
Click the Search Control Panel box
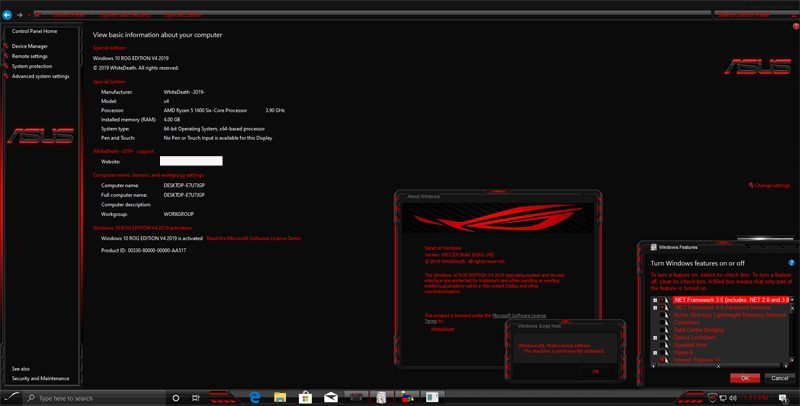(x=755, y=15)
